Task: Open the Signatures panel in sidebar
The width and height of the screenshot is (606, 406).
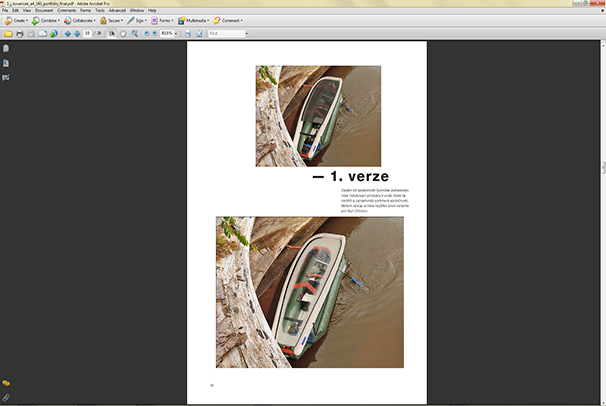Action: (x=6, y=77)
